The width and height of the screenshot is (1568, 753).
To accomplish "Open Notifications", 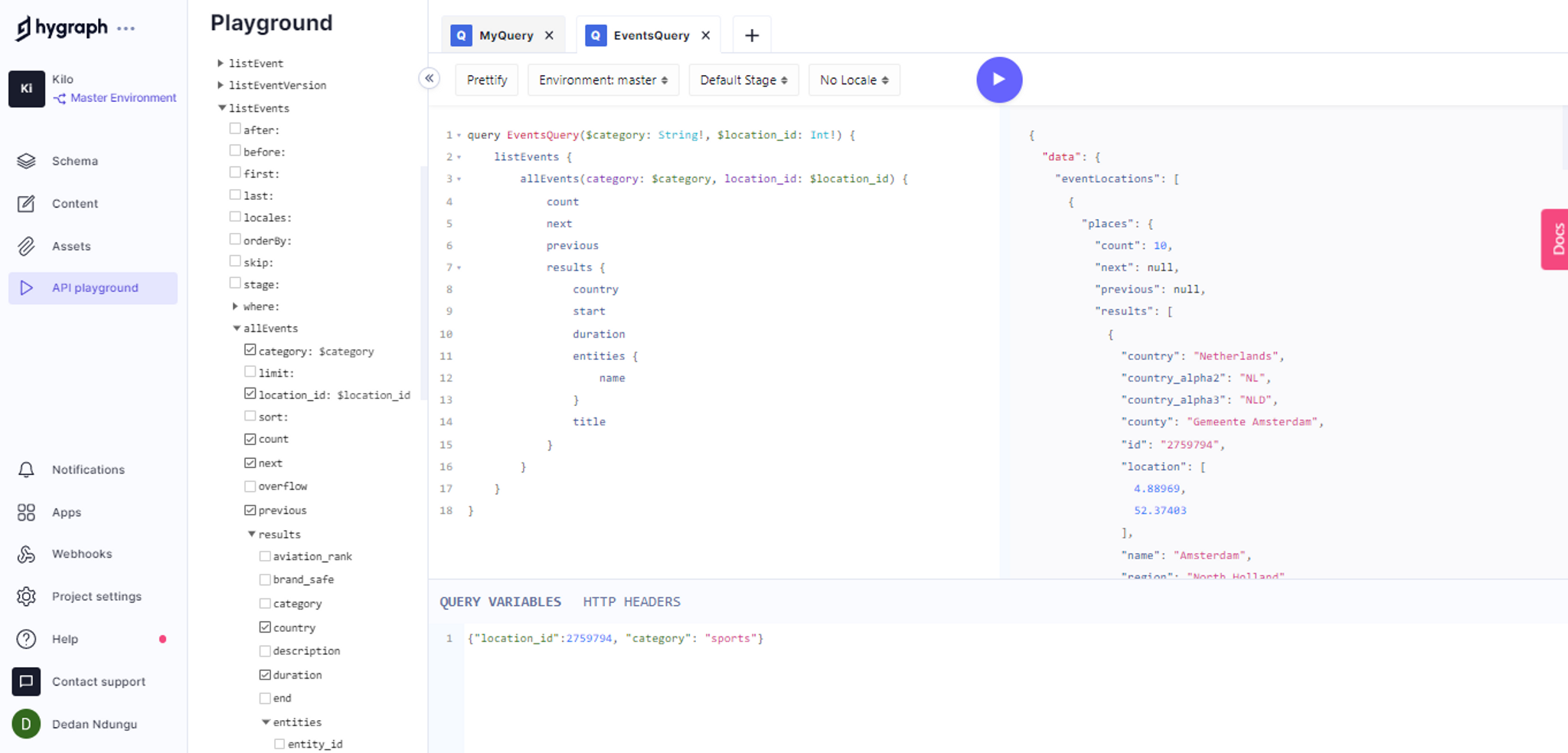I will pos(87,469).
